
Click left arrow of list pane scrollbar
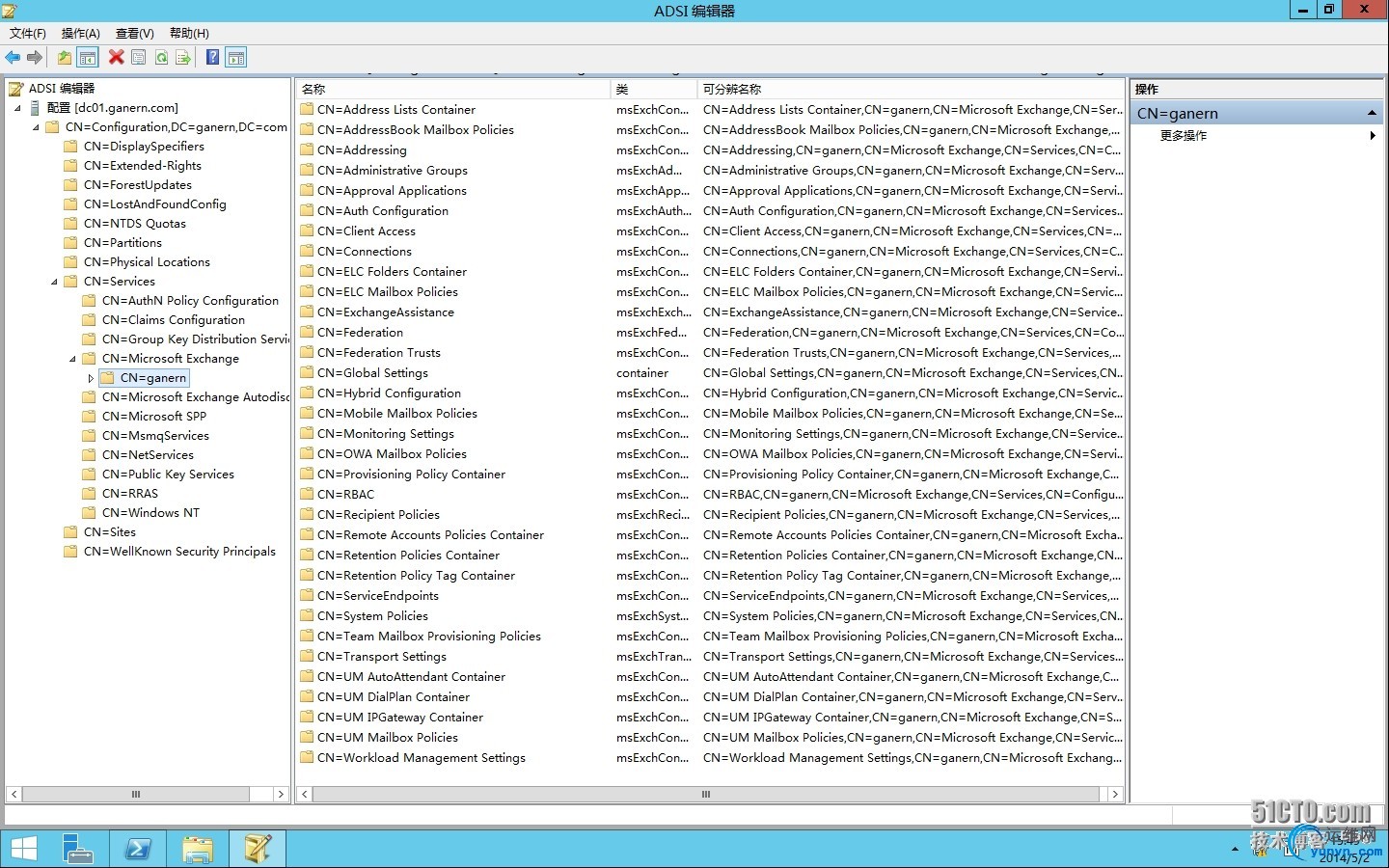305,794
